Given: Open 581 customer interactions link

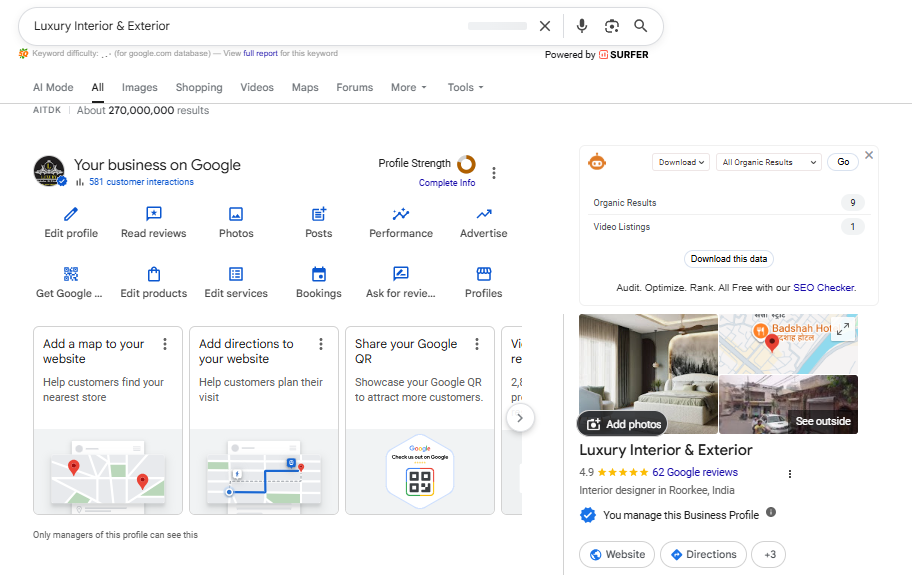Looking at the screenshot, I should [x=141, y=182].
